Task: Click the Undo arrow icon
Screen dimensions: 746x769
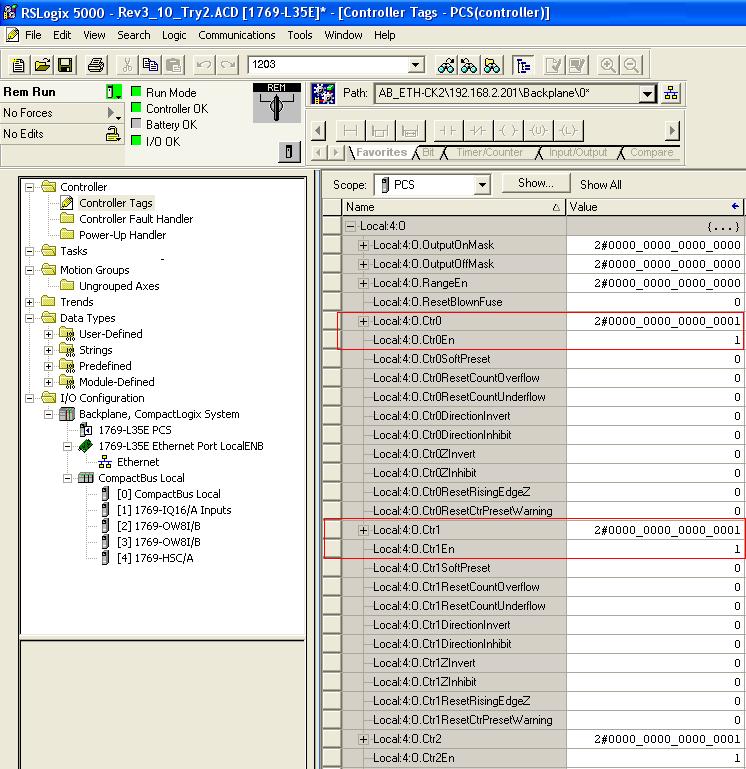Action: tap(205, 65)
